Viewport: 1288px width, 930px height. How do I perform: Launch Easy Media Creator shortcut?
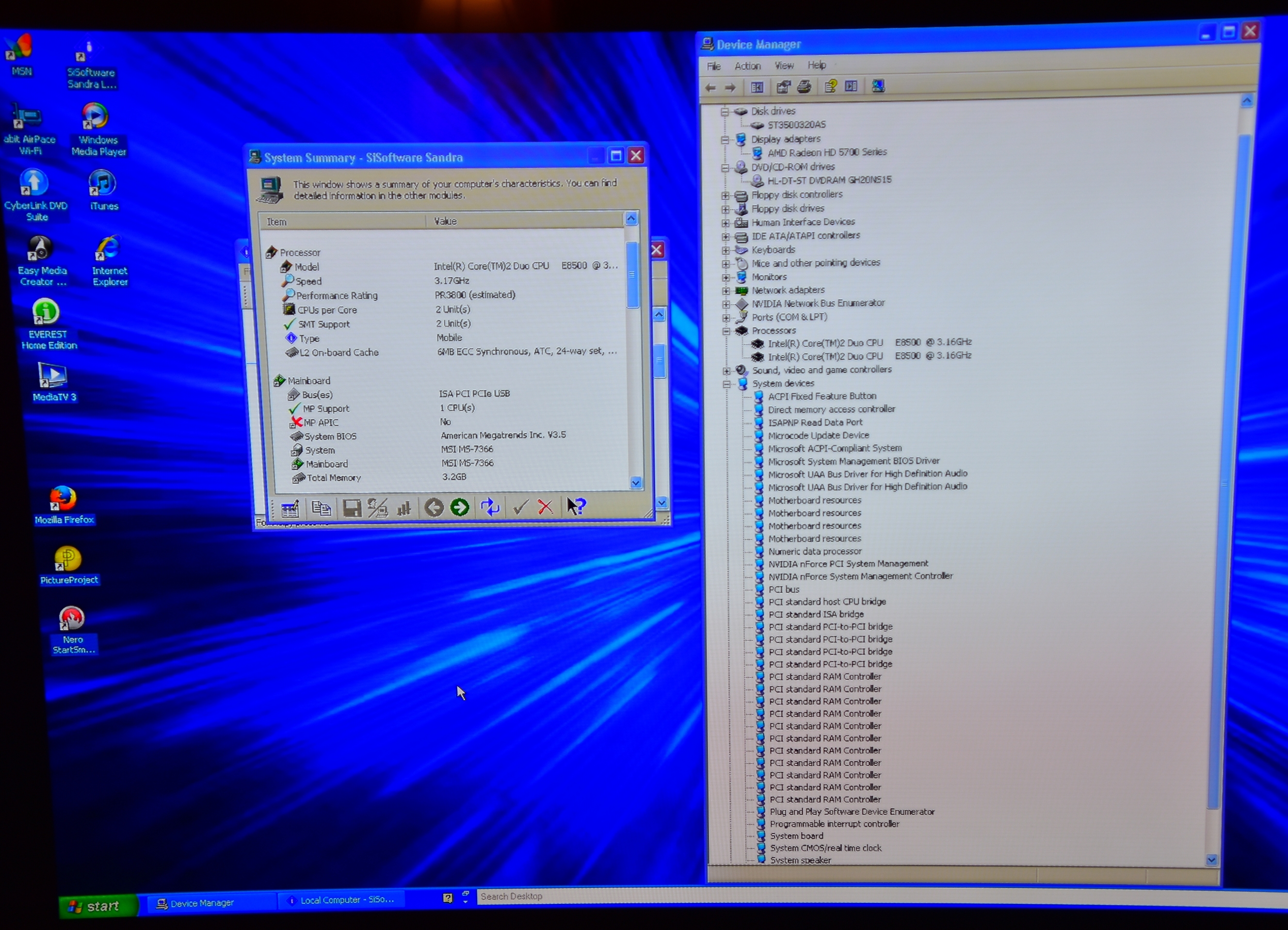[41, 261]
